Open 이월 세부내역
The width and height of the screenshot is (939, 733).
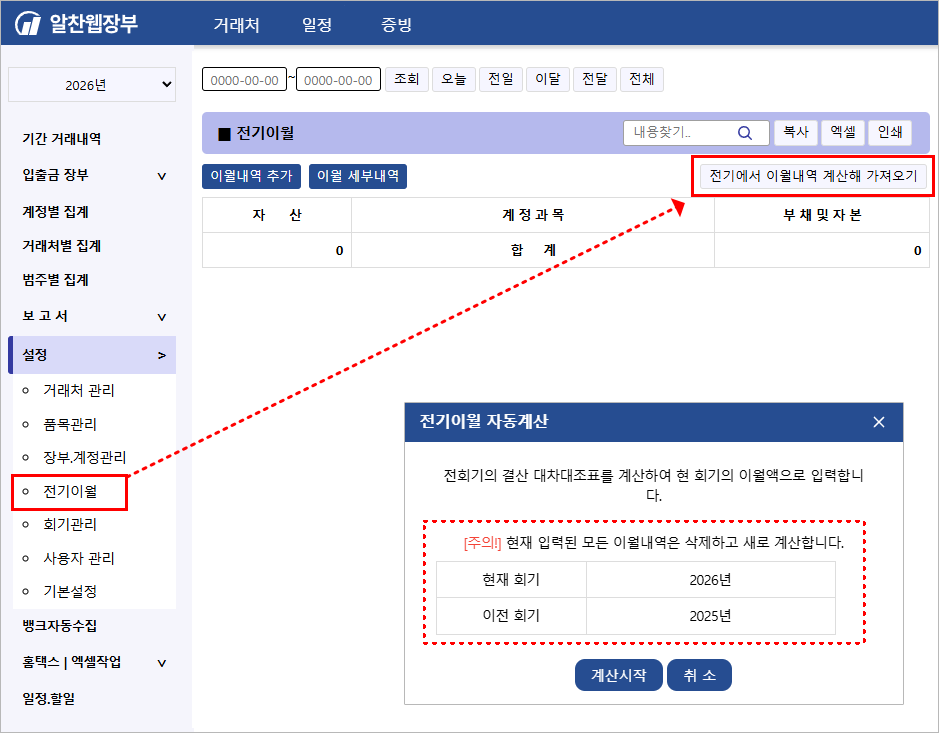358,176
